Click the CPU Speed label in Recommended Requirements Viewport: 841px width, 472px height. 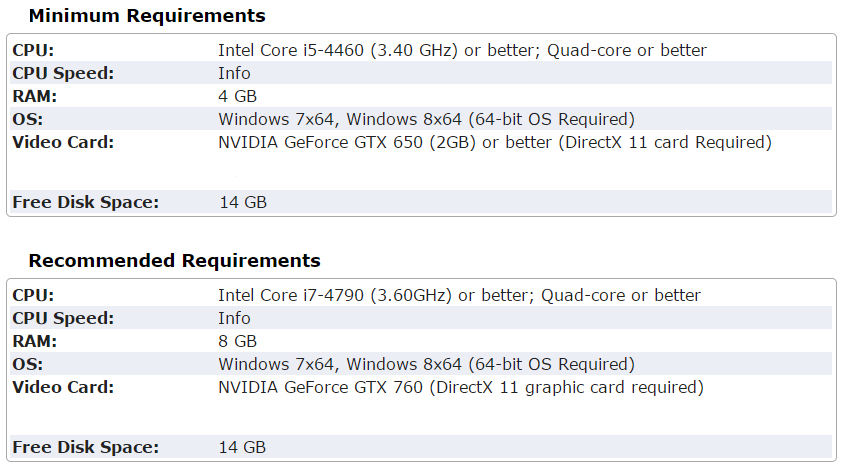pos(63,318)
